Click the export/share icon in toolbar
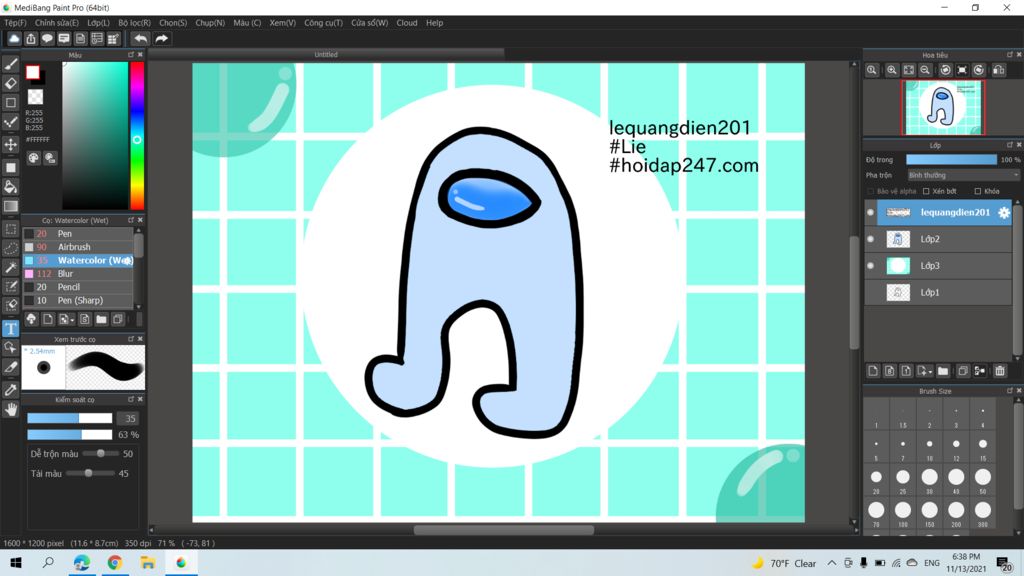 [x=31, y=39]
